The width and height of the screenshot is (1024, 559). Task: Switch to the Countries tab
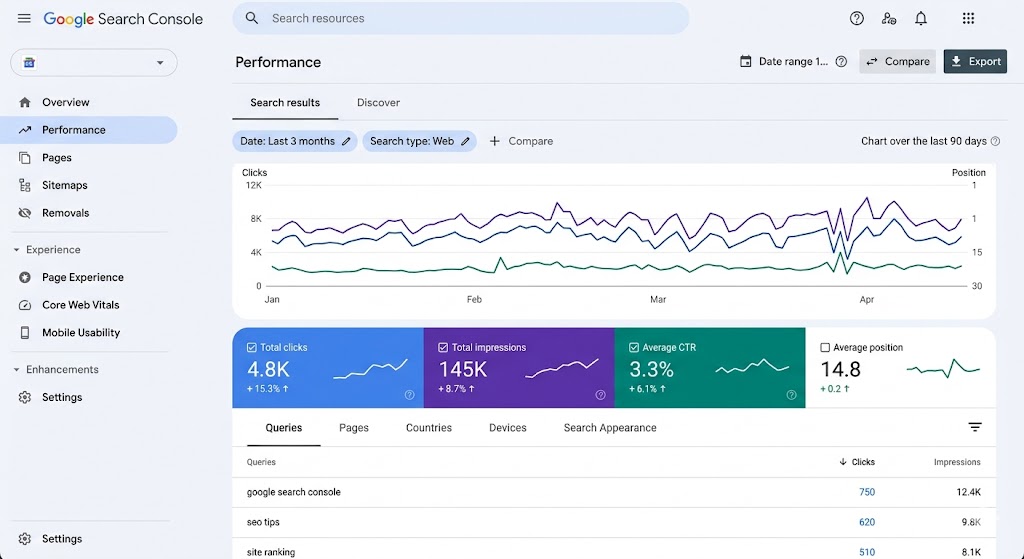point(429,428)
